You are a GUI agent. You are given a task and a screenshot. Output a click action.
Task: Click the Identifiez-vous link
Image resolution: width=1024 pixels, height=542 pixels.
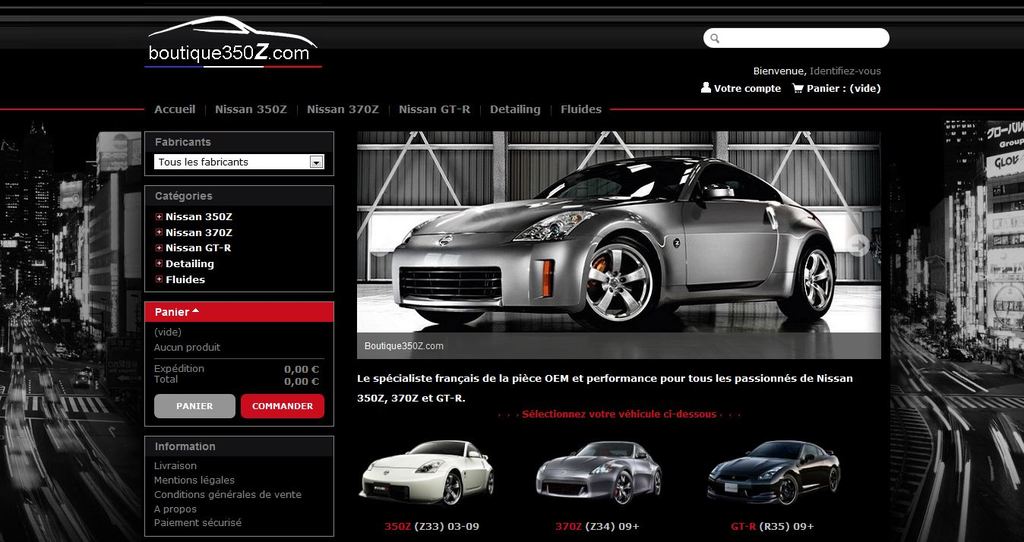coord(845,71)
